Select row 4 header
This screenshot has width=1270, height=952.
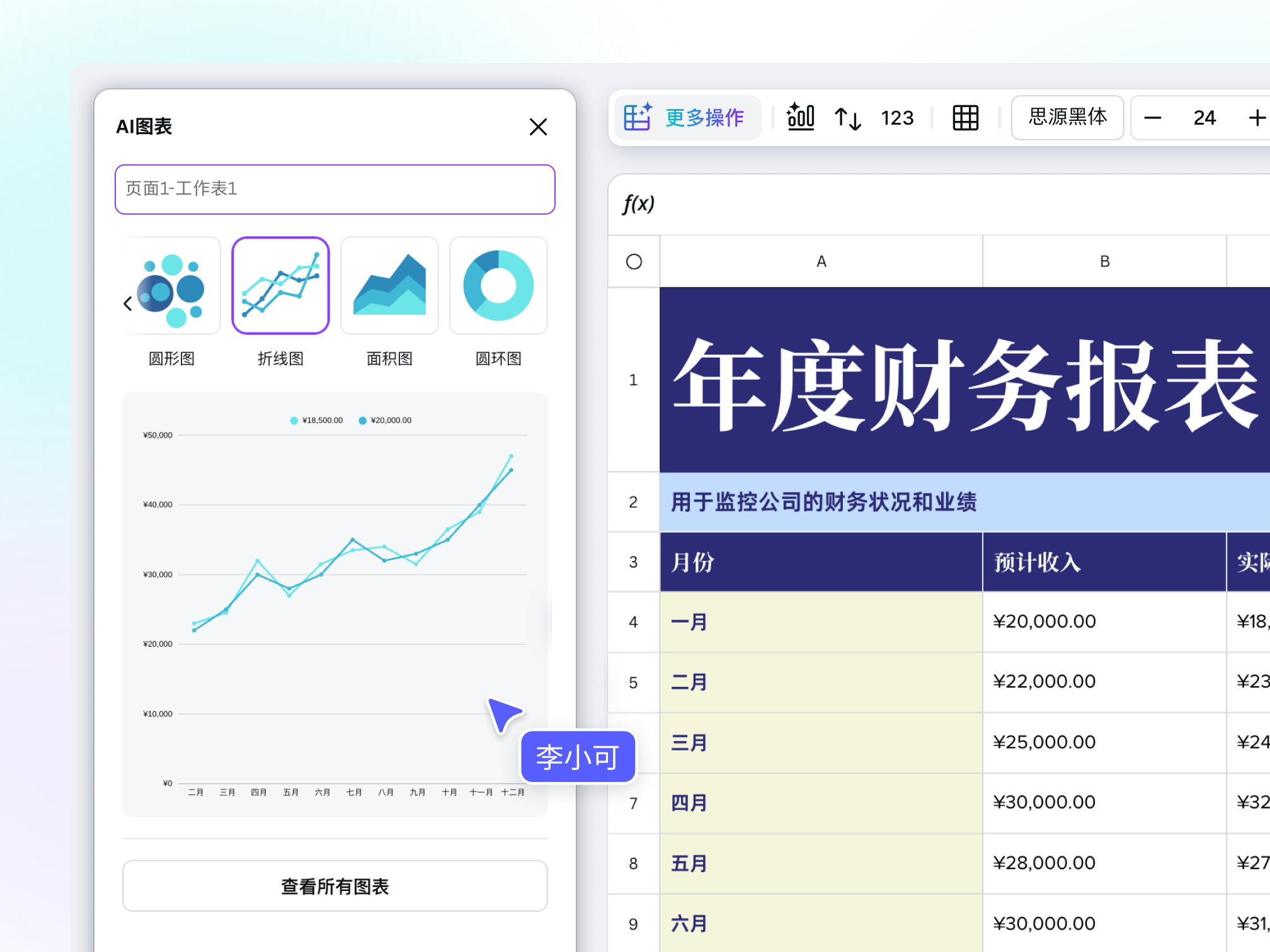[x=634, y=622]
